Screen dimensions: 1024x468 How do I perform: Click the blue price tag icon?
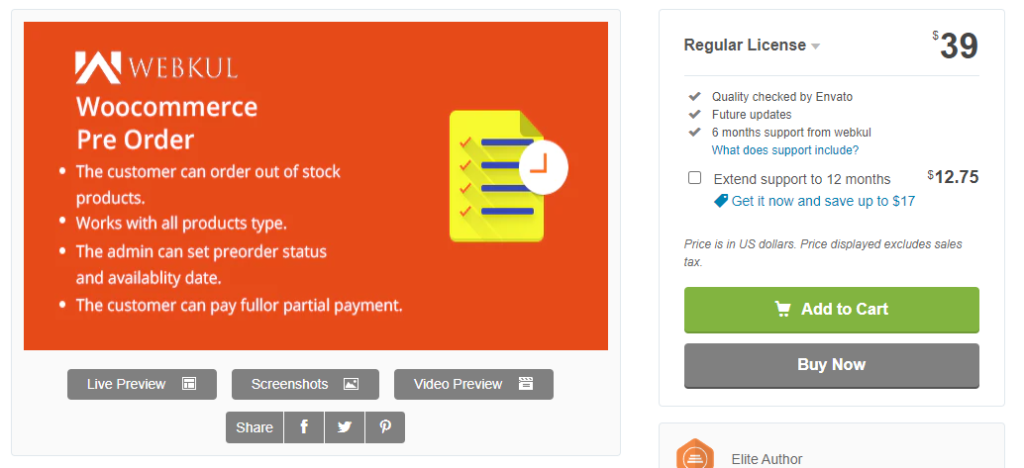721,202
